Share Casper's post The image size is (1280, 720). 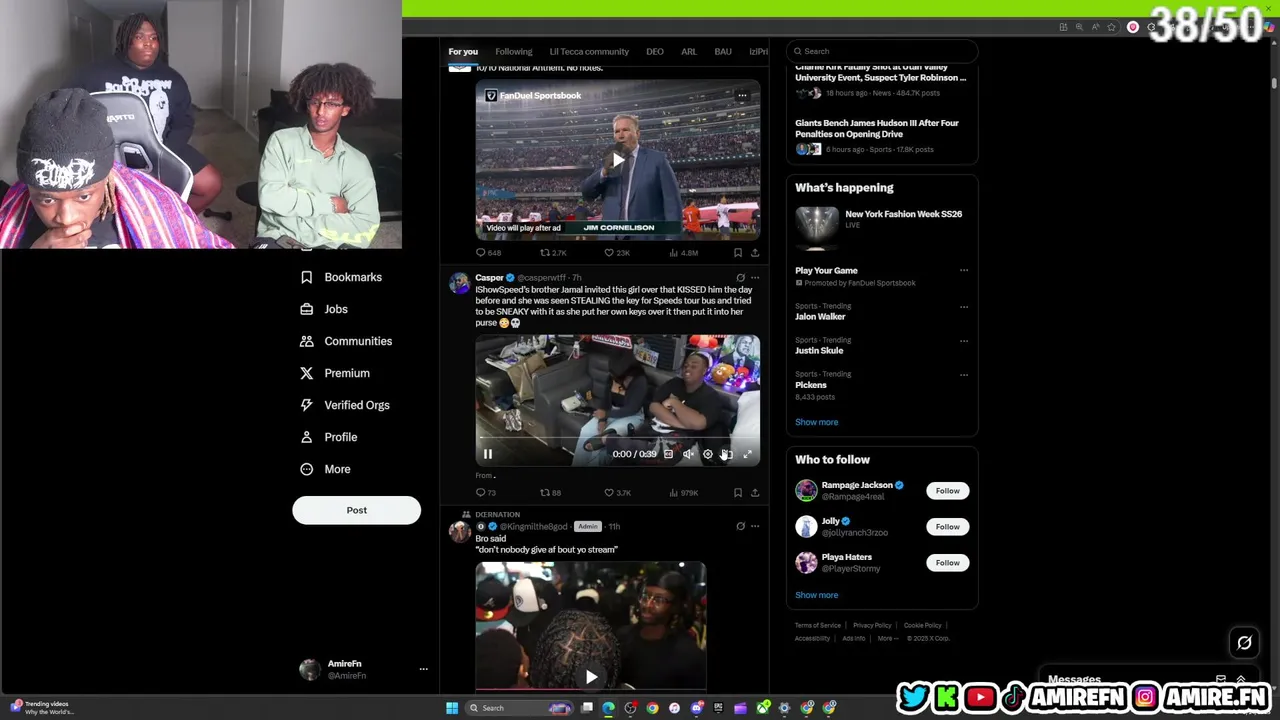pyautogui.click(x=755, y=492)
